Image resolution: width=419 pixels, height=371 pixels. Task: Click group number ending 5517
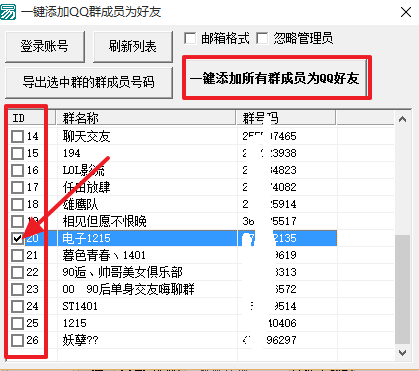click(269, 221)
